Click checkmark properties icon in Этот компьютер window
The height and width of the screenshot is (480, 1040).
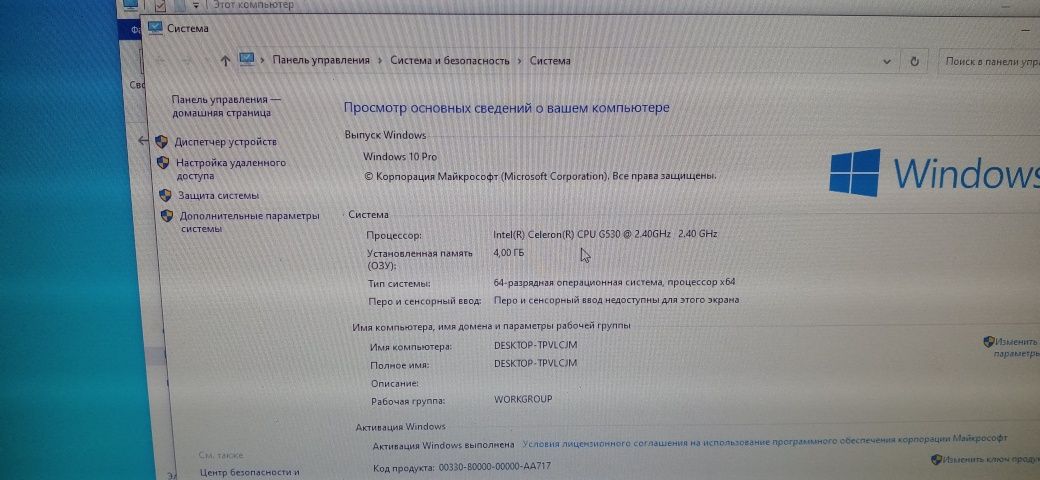pos(161,5)
